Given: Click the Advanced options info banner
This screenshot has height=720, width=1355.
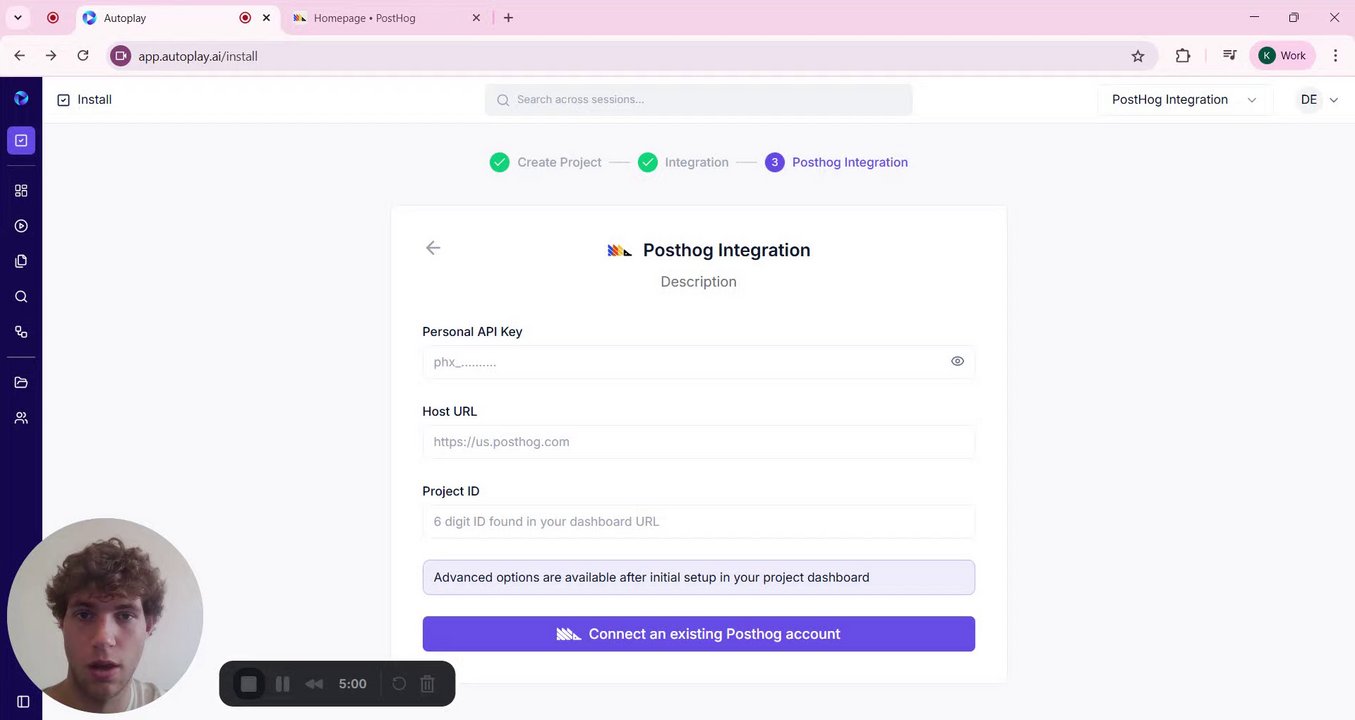Looking at the screenshot, I should (698, 577).
